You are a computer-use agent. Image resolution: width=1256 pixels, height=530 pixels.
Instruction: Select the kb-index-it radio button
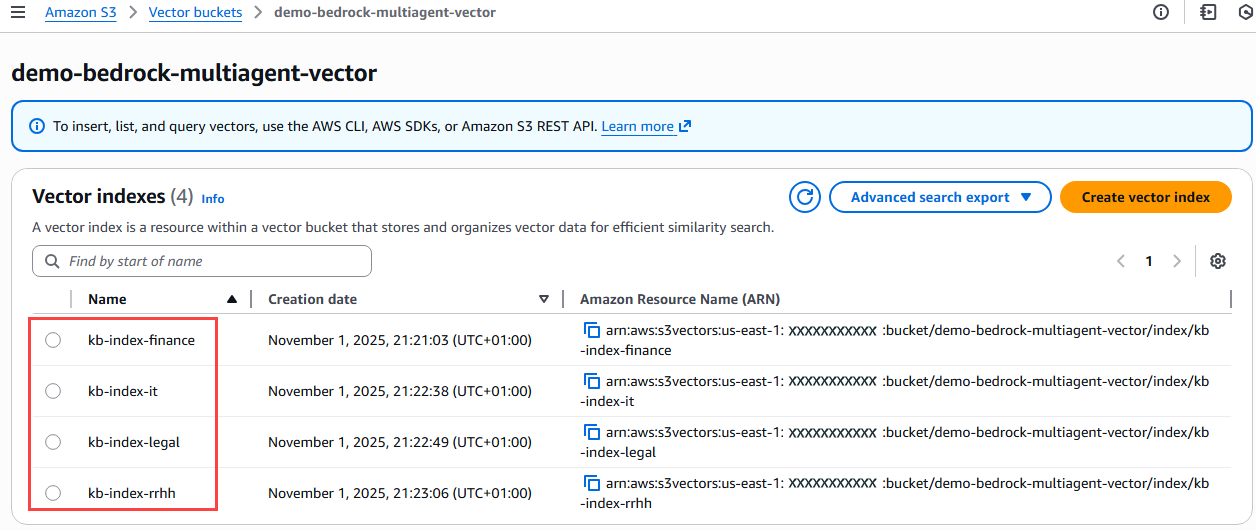tap(53, 391)
